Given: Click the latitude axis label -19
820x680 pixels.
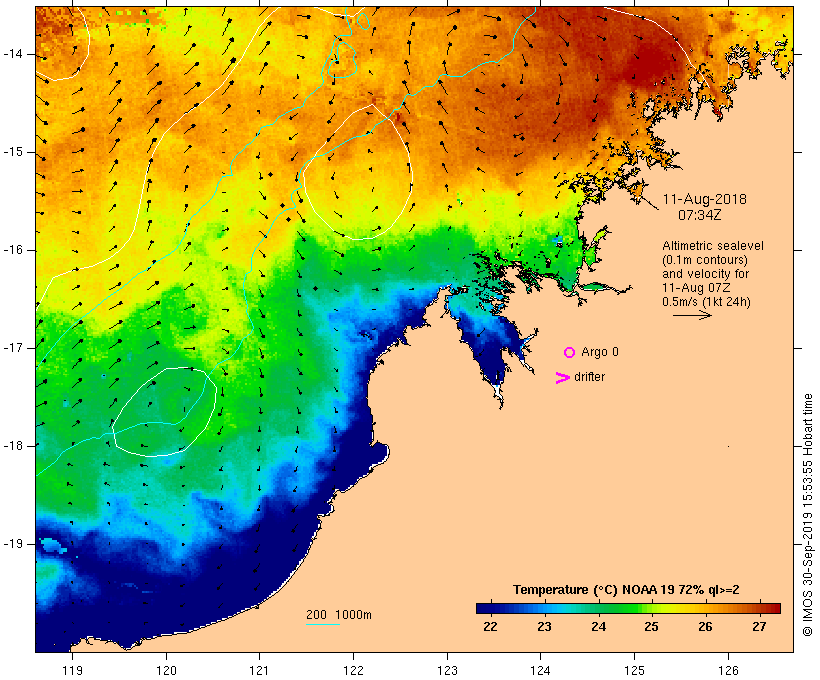Looking at the screenshot, I should [13, 544].
